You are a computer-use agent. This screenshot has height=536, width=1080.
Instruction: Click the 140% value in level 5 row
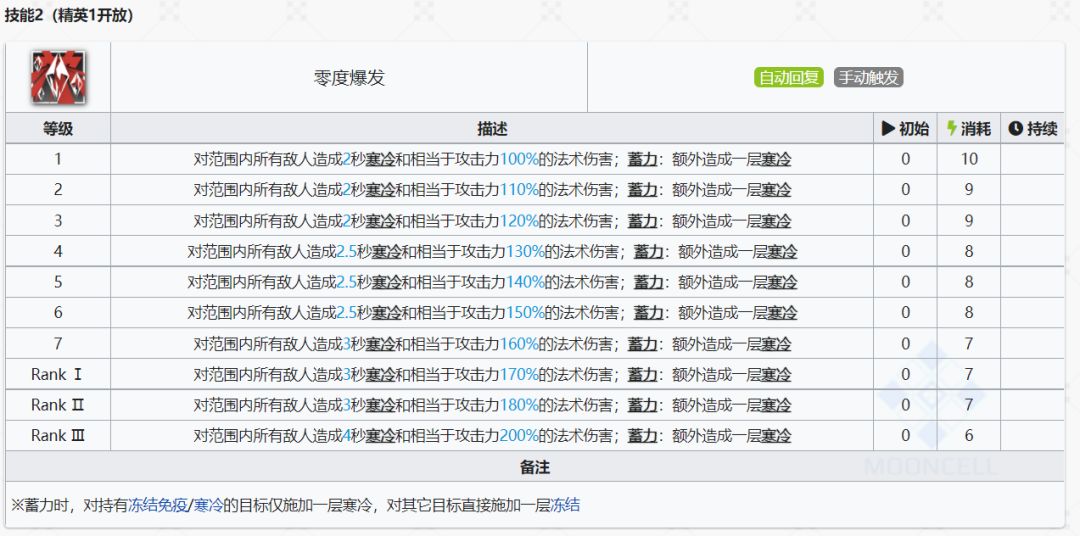tap(526, 282)
